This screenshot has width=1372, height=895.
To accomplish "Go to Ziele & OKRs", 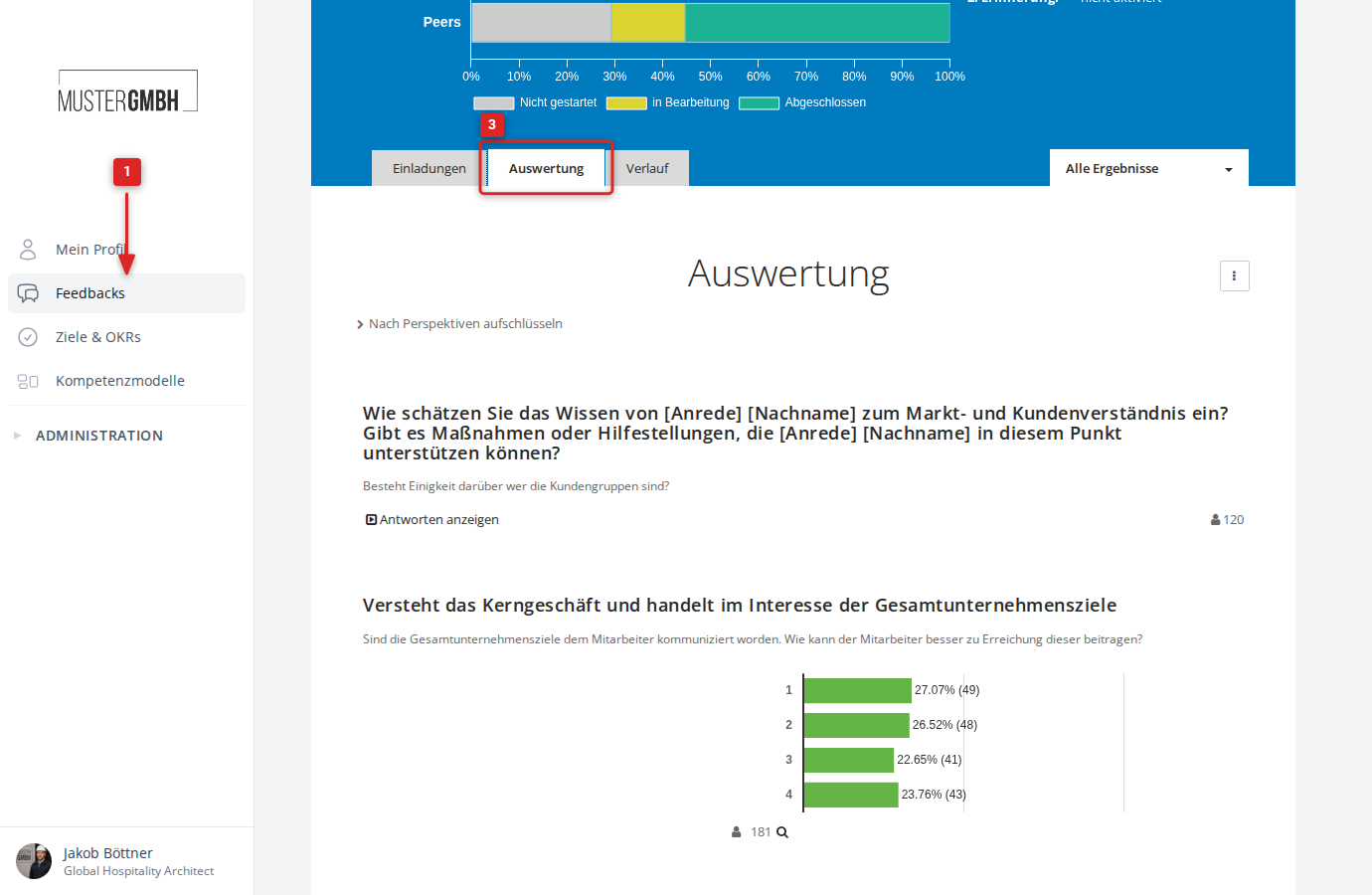I will click(126, 337).
